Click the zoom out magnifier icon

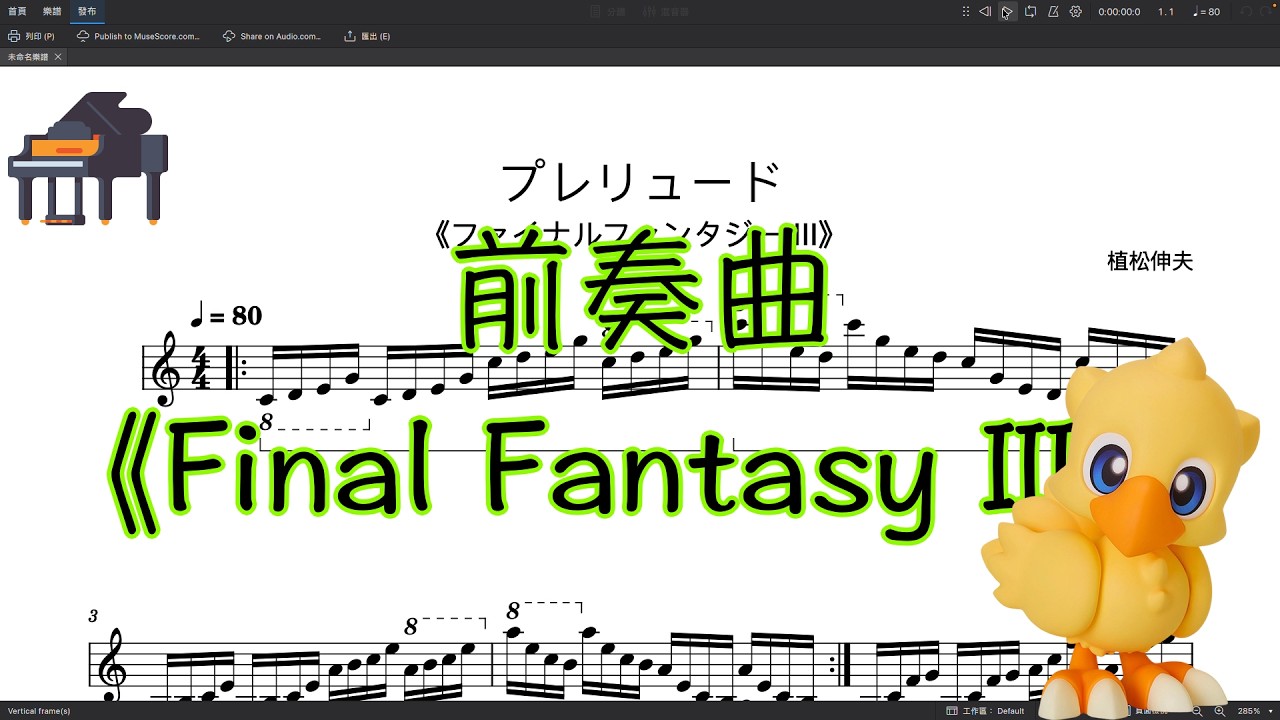pos(1195,711)
